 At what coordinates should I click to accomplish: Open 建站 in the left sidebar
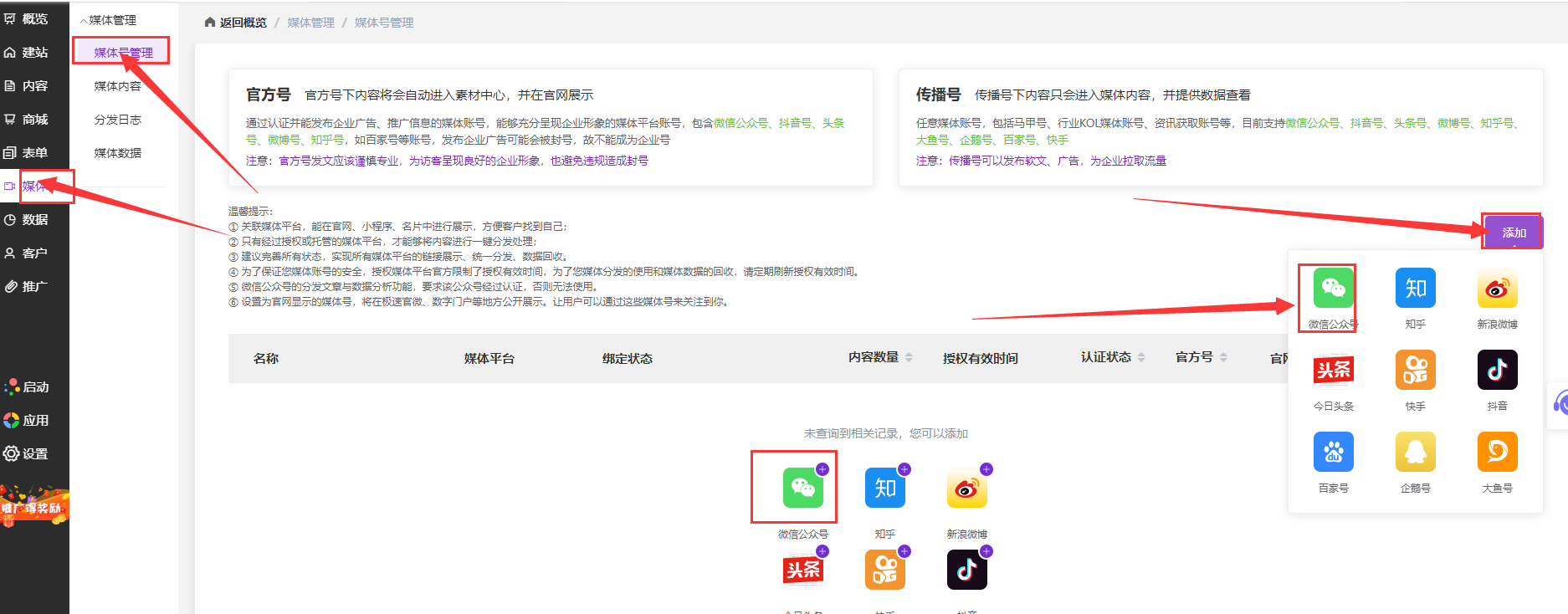[27, 52]
